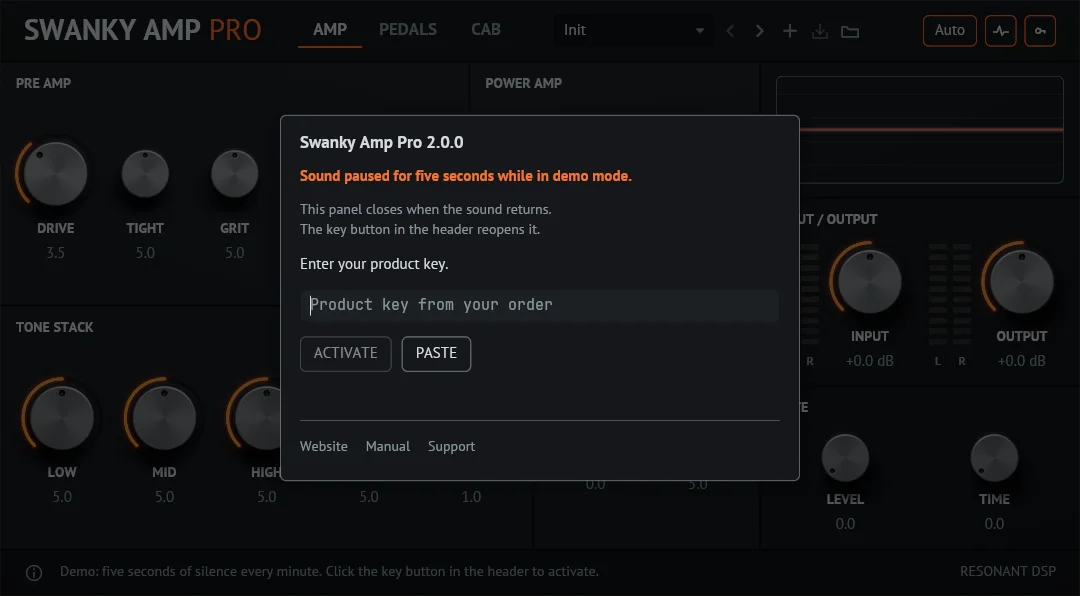The height and width of the screenshot is (596, 1080).
Task: Click the GRIT knob
Action: [234, 174]
